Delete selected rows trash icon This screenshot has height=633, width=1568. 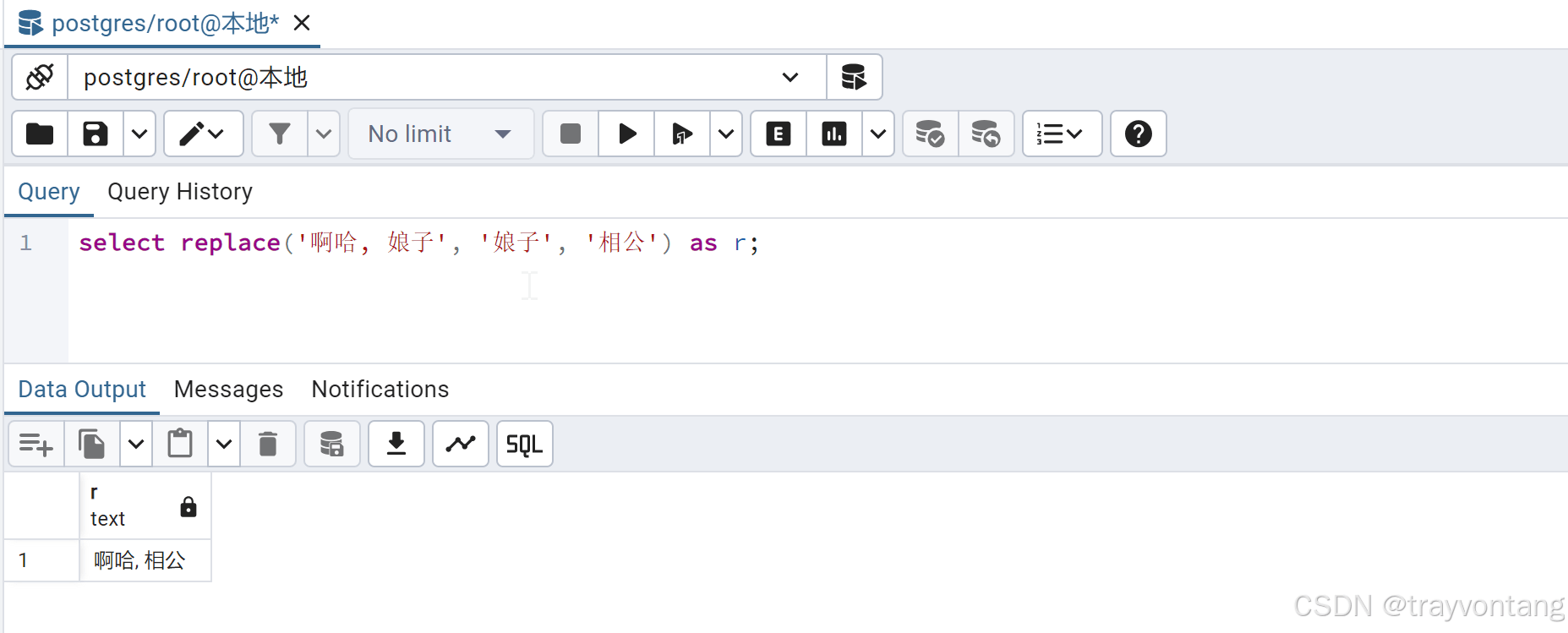coord(268,444)
